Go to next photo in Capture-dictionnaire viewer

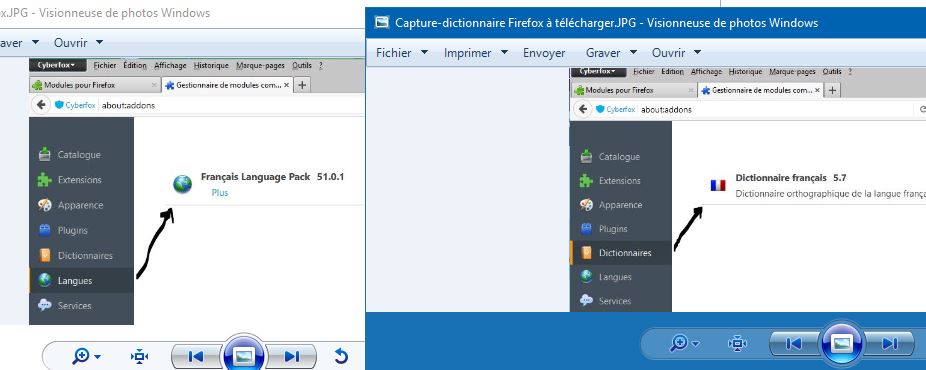pos(889,343)
